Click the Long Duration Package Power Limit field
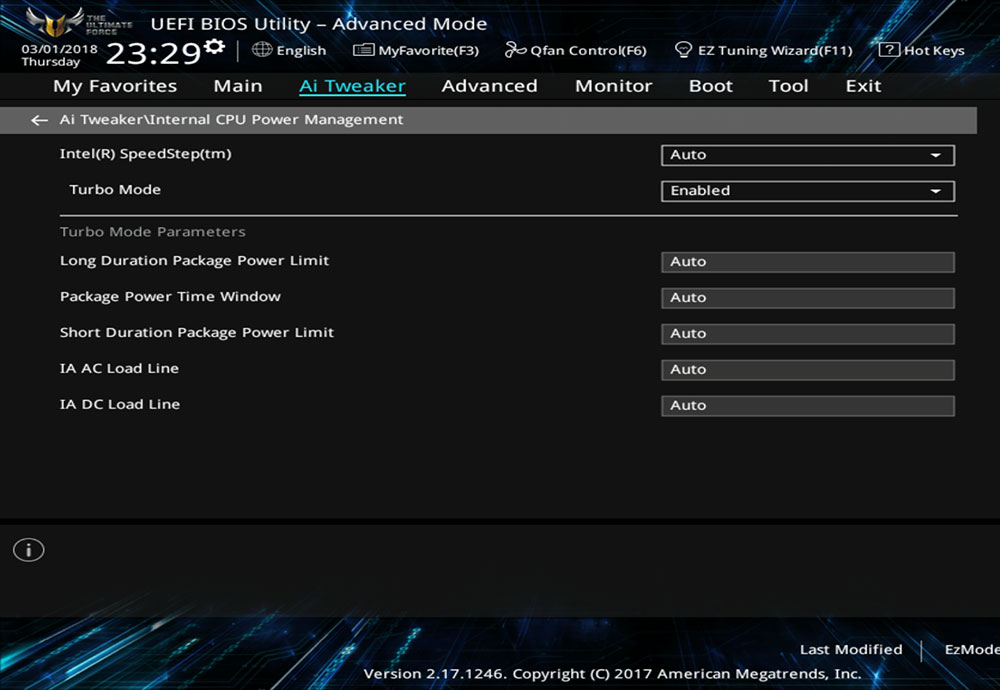 (x=808, y=262)
